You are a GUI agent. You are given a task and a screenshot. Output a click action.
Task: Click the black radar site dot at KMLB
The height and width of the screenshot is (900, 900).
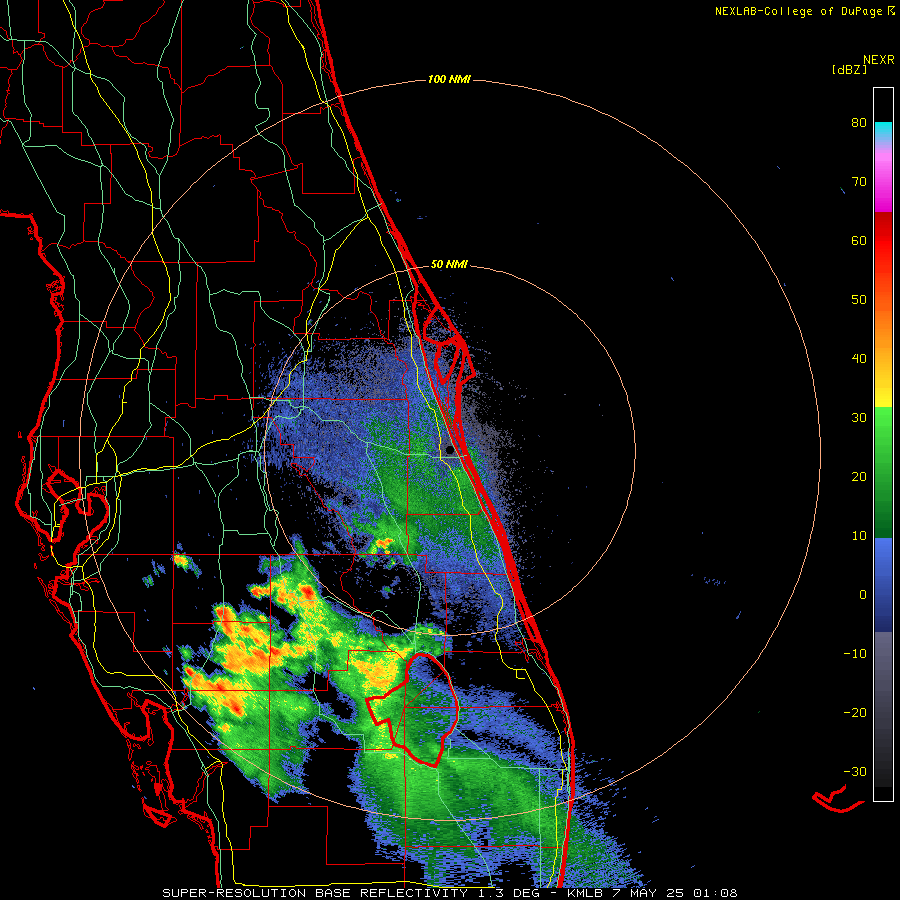[x=449, y=450]
